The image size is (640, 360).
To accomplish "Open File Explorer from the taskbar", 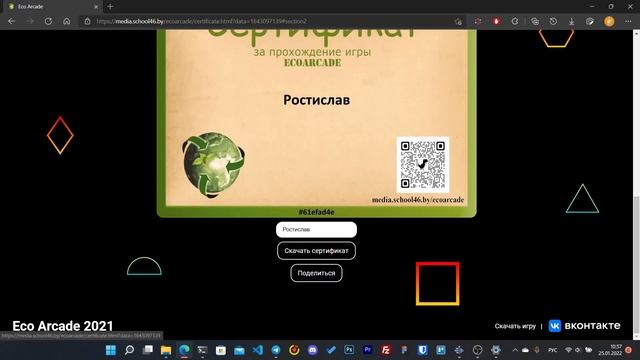I will [x=166, y=350].
